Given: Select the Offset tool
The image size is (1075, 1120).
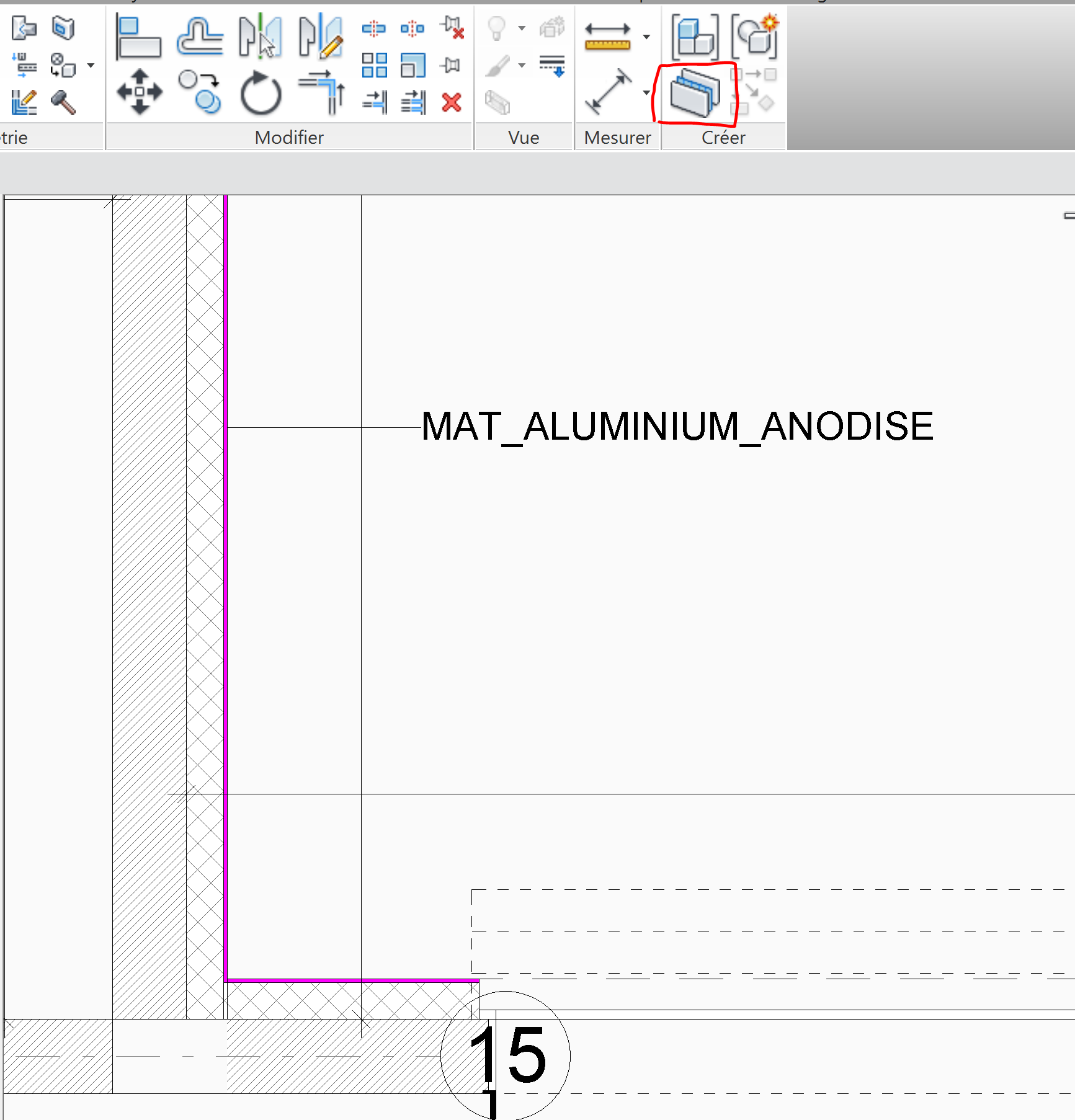Looking at the screenshot, I should tap(200, 37).
